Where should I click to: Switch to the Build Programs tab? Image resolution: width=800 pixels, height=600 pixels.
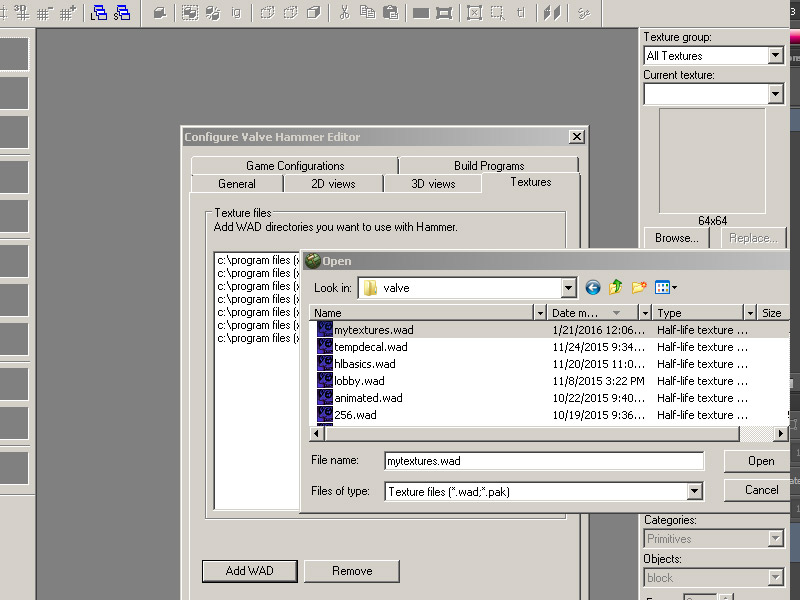click(489, 166)
